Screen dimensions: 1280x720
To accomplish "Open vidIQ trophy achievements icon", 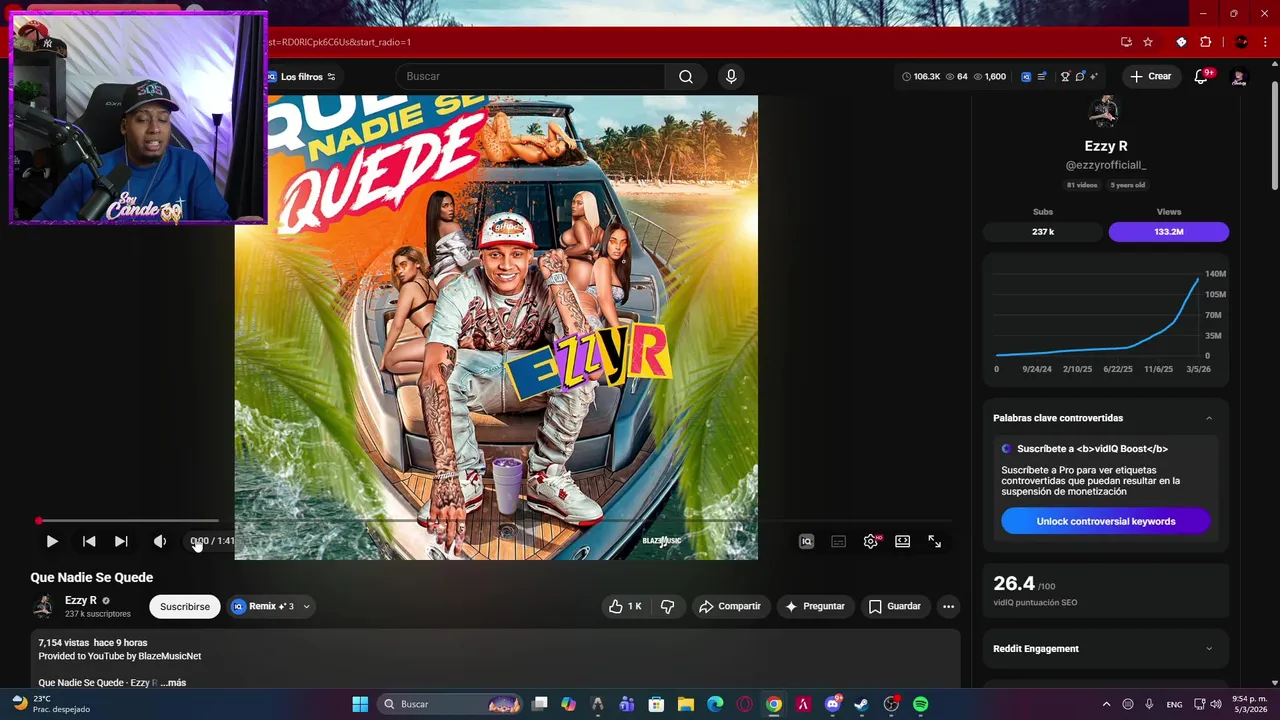I will pyautogui.click(x=1065, y=77).
